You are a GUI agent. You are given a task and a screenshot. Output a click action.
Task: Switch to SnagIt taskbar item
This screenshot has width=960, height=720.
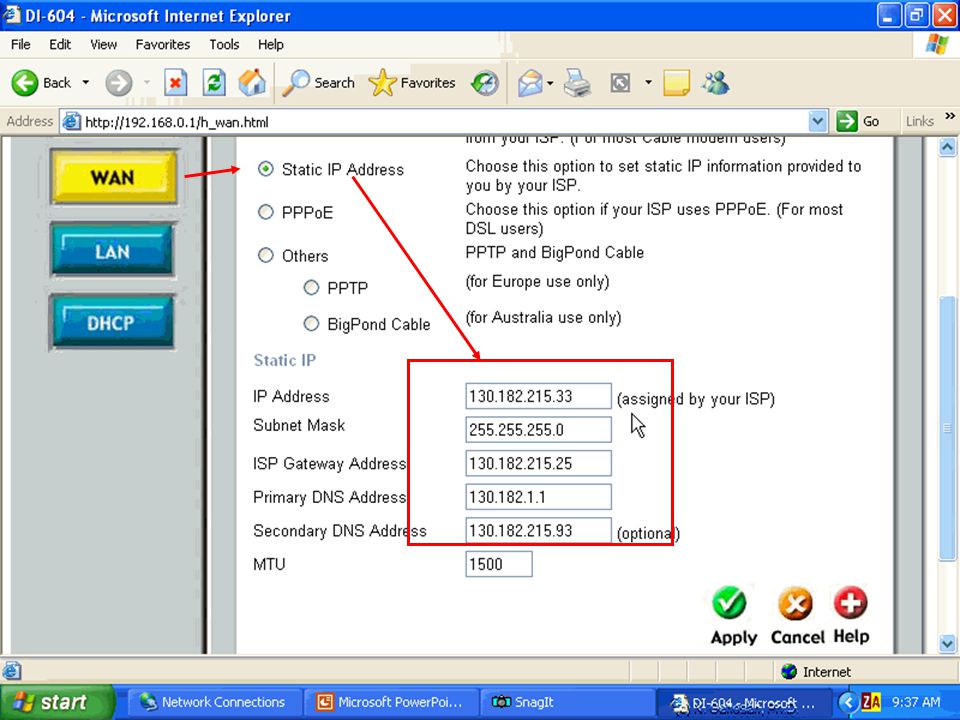(567, 702)
